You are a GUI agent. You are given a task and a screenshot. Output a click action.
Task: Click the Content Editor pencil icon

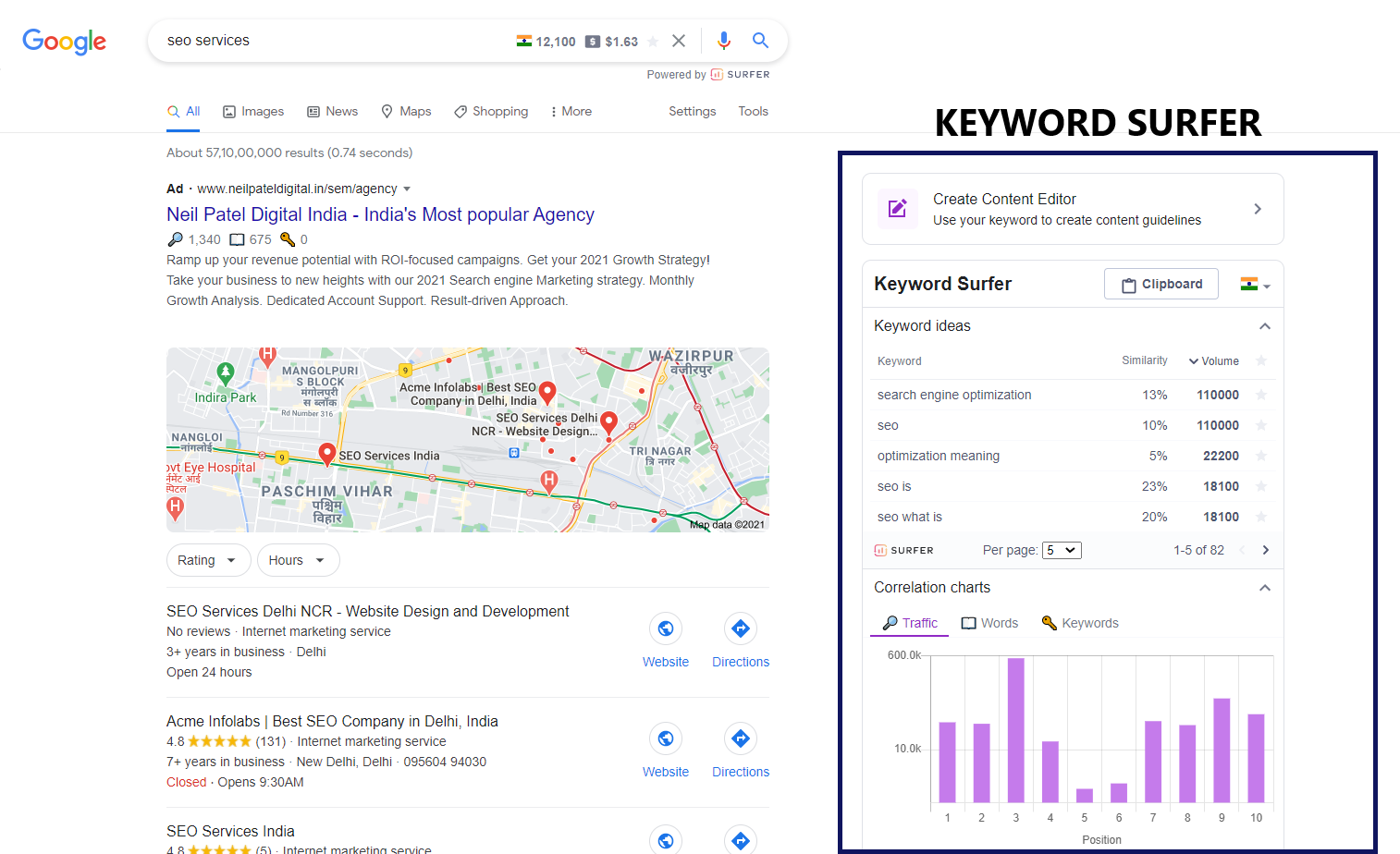(x=897, y=209)
